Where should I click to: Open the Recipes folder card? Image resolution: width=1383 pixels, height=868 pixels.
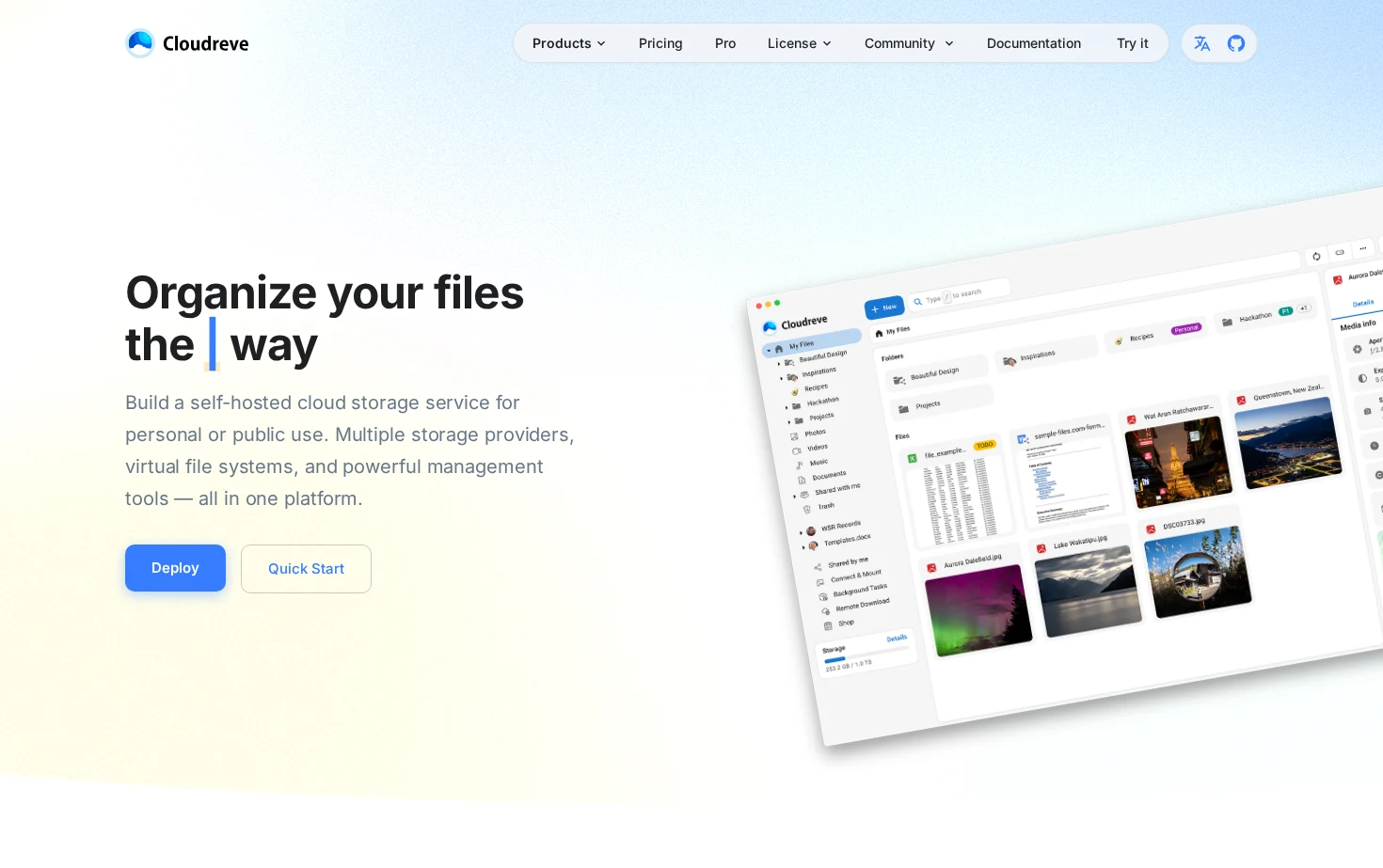1156,334
